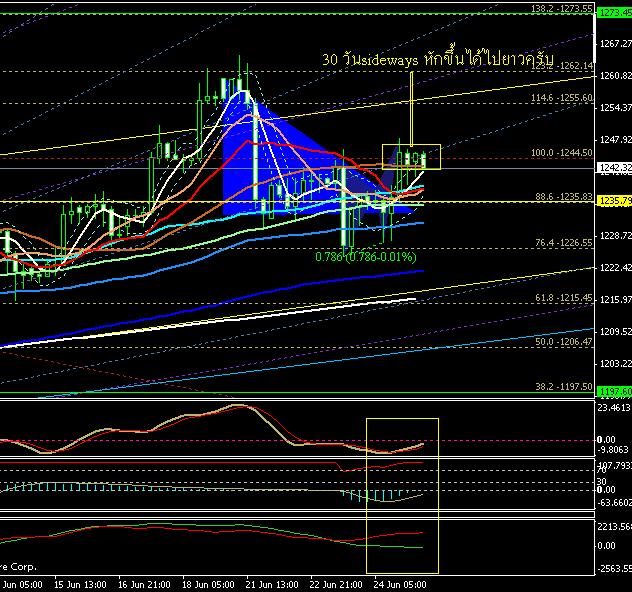Select the 114.6 -1255.60 Fibonacci label
The image size is (632, 592).
[x=562, y=98]
